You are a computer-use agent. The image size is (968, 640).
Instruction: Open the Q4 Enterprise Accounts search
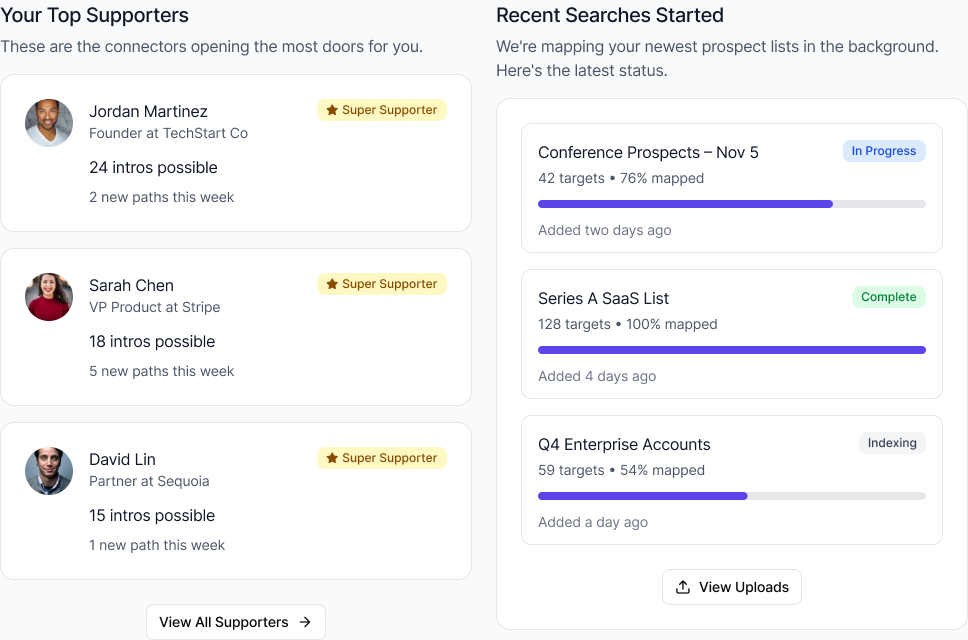[x=731, y=479]
